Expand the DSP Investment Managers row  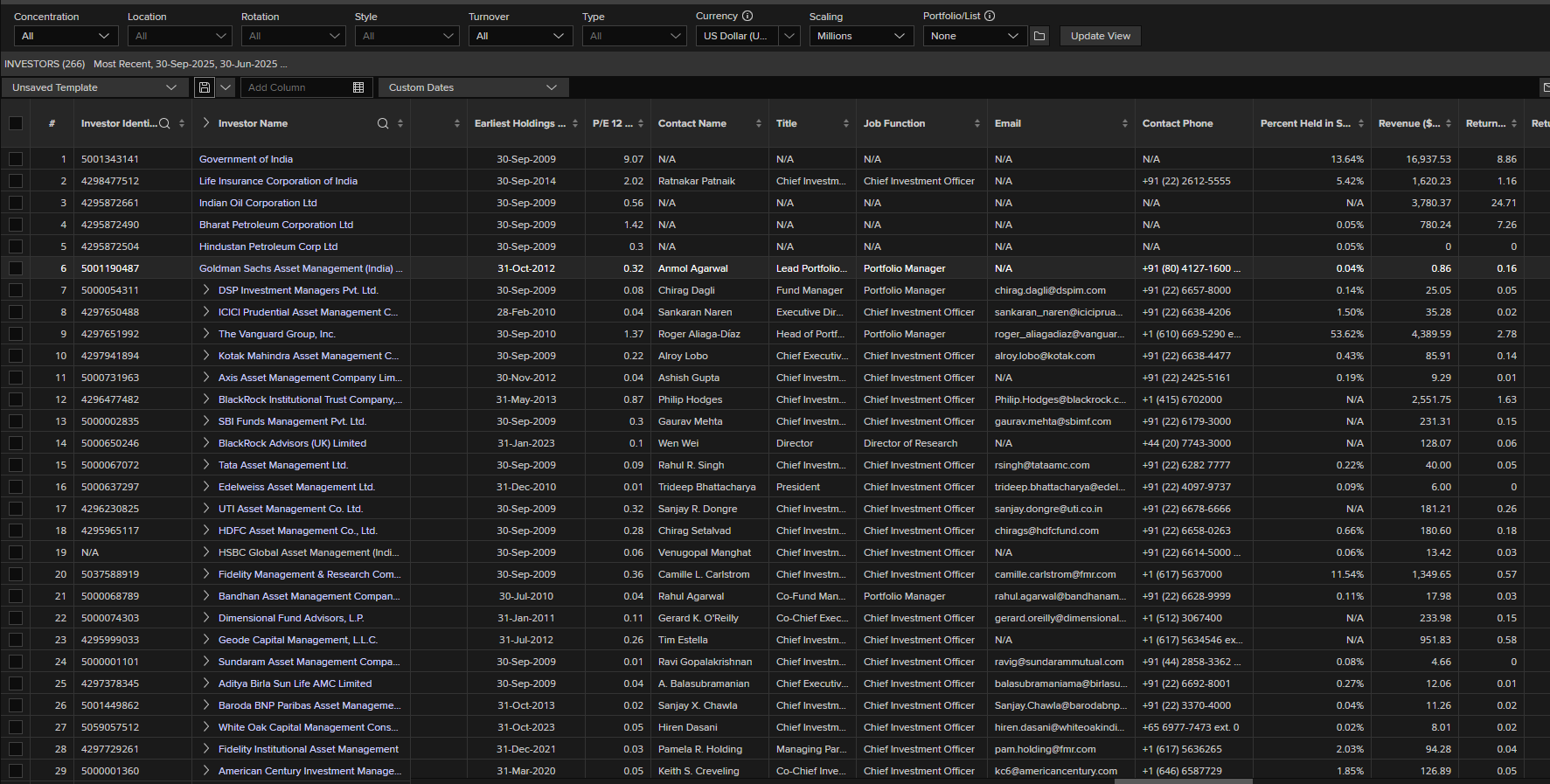[x=205, y=290]
